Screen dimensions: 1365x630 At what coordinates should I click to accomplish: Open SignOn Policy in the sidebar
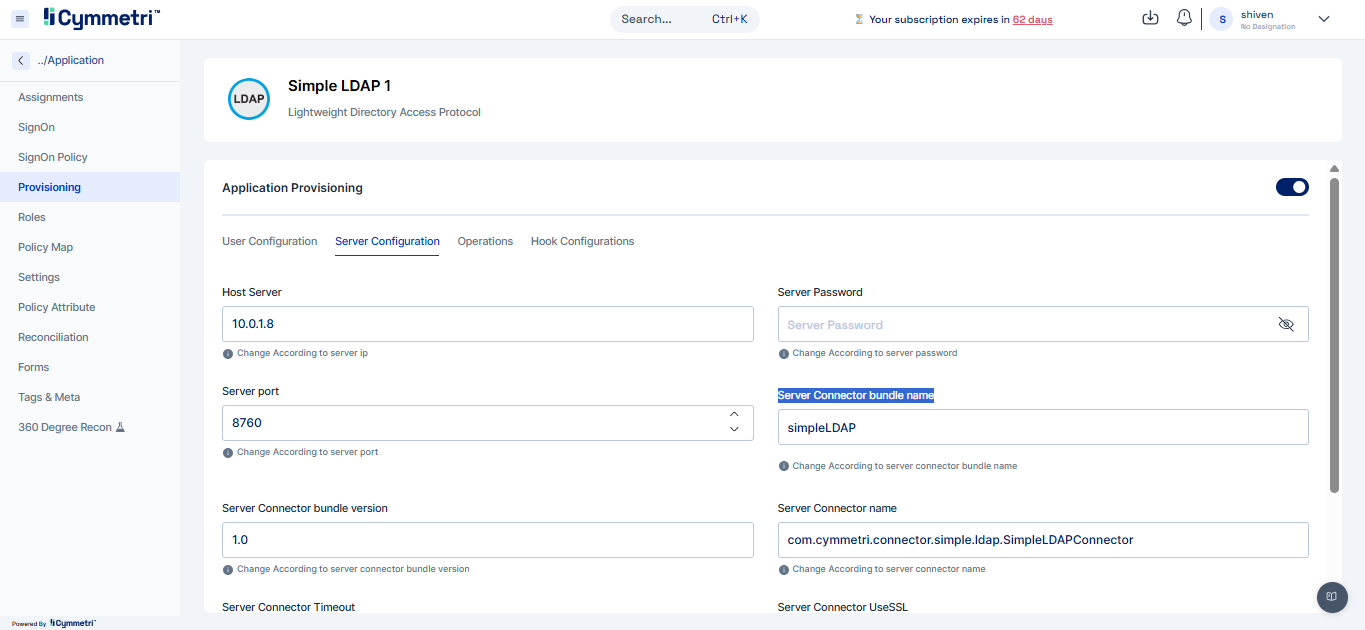[90, 157]
